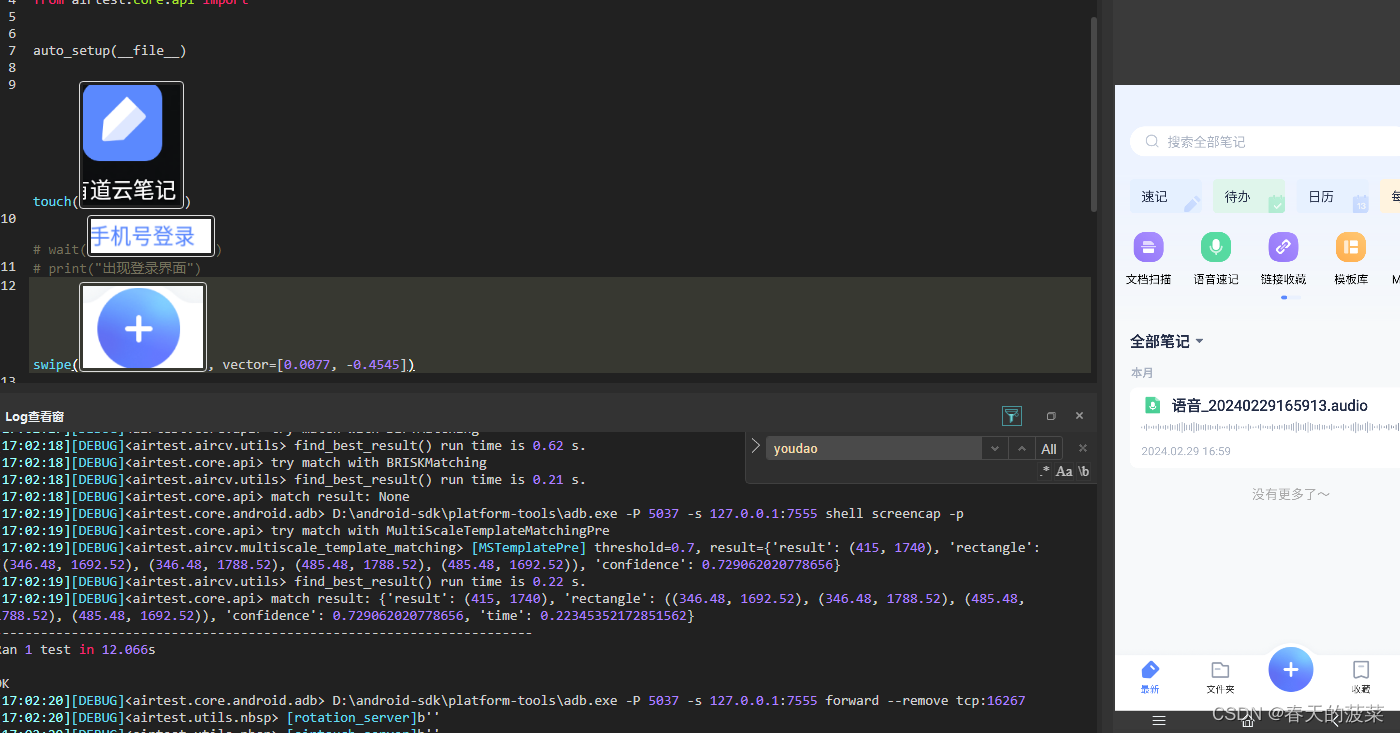Toggle whole-word \b search option

(x=1084, y=471)
